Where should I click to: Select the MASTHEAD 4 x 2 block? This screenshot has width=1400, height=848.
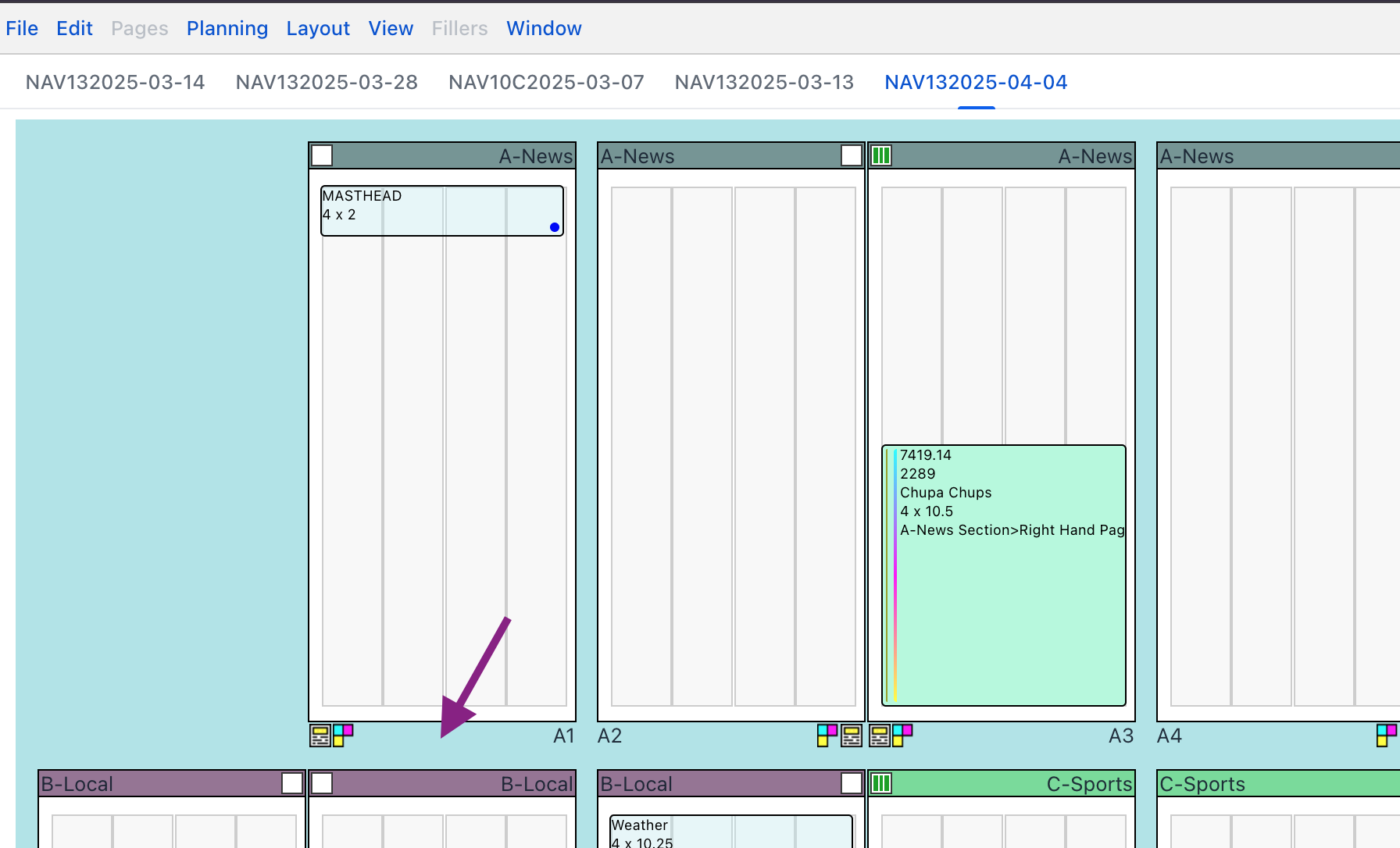pos(441,211)
